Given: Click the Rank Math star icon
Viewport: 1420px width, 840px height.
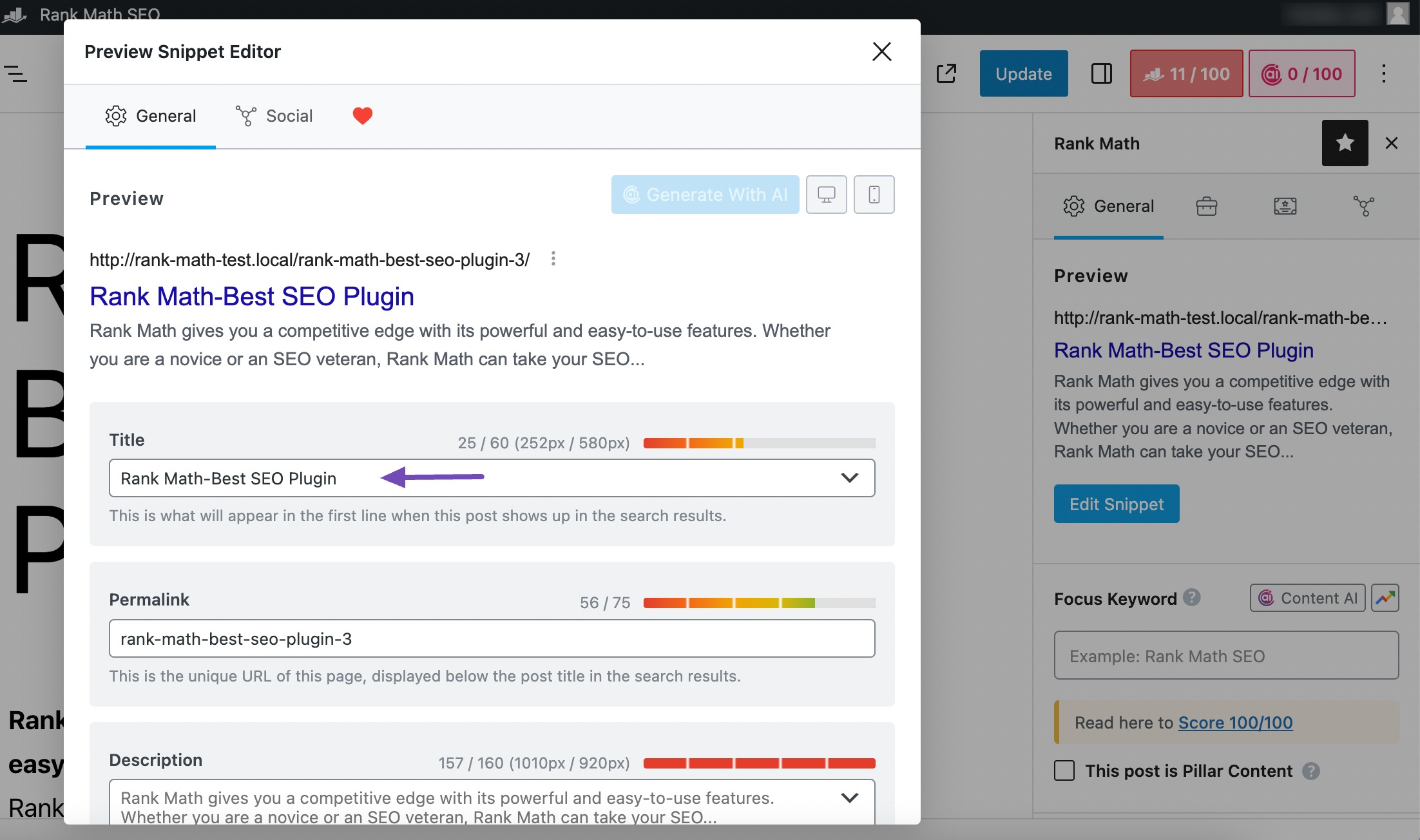Looking at the screenshot, I should coord(1345,143).
